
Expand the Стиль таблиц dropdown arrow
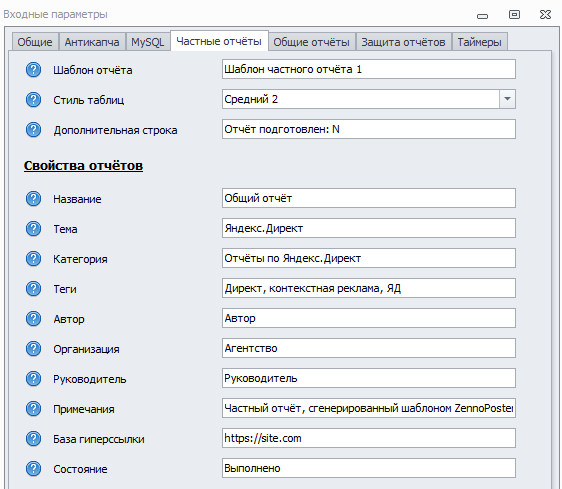coord(507,99)
